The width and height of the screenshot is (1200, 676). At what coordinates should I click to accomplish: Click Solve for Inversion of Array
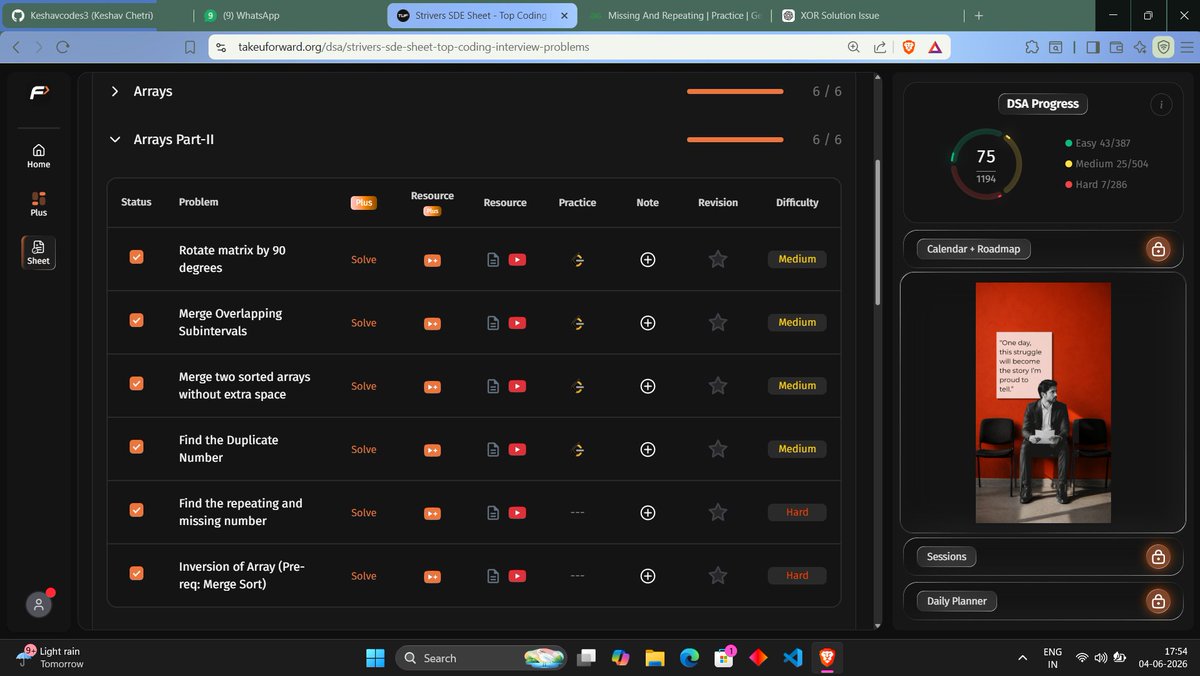click(x=364, y=576)
